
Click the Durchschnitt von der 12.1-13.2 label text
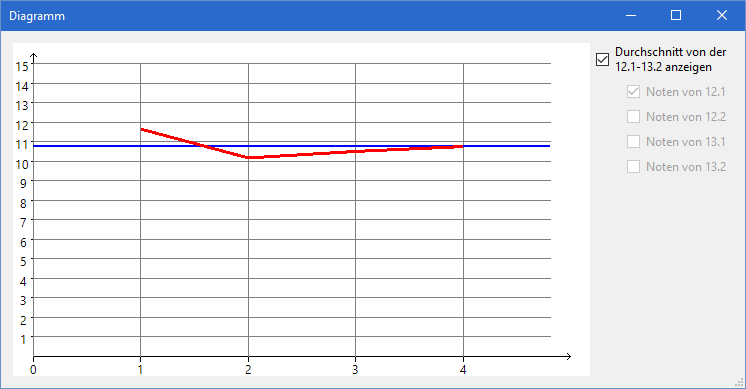[x=671, y=59]
